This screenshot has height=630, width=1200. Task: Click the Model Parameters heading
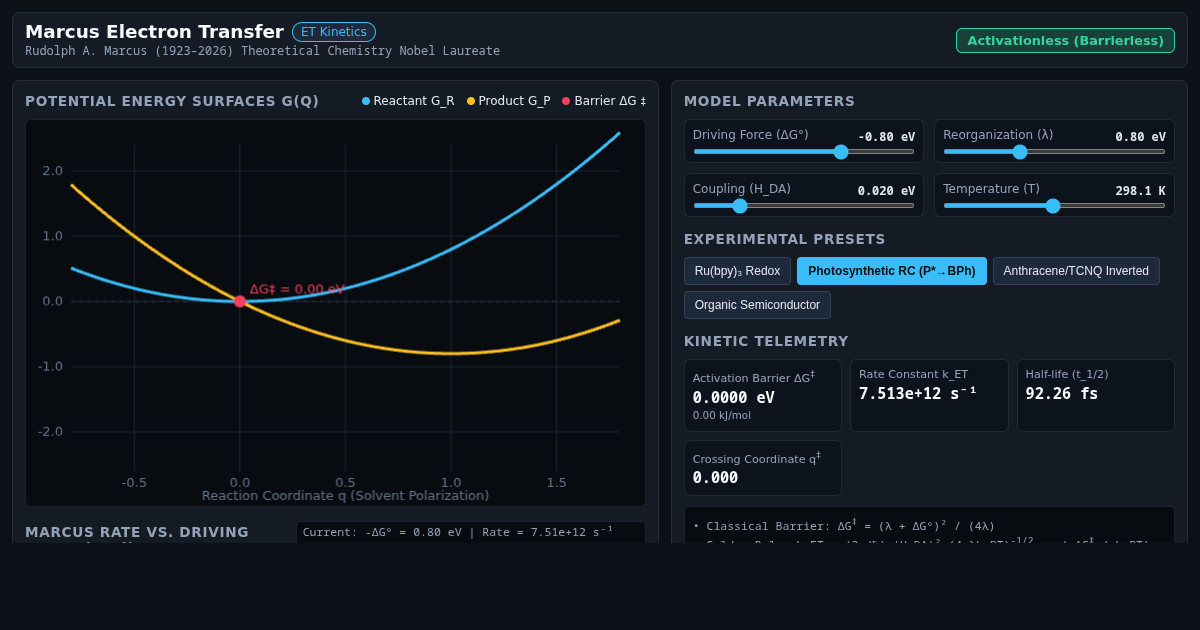[769, 101]
